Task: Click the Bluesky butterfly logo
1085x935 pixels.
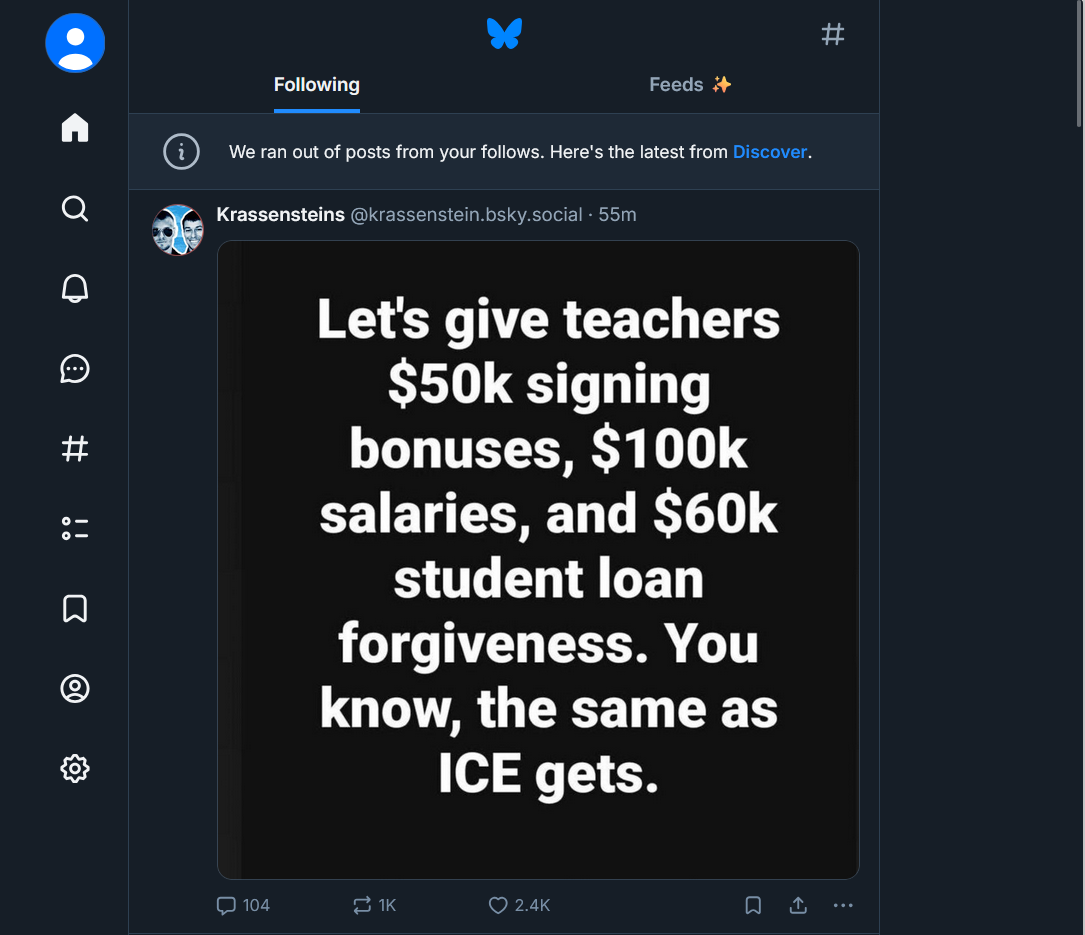Action: 504,34
